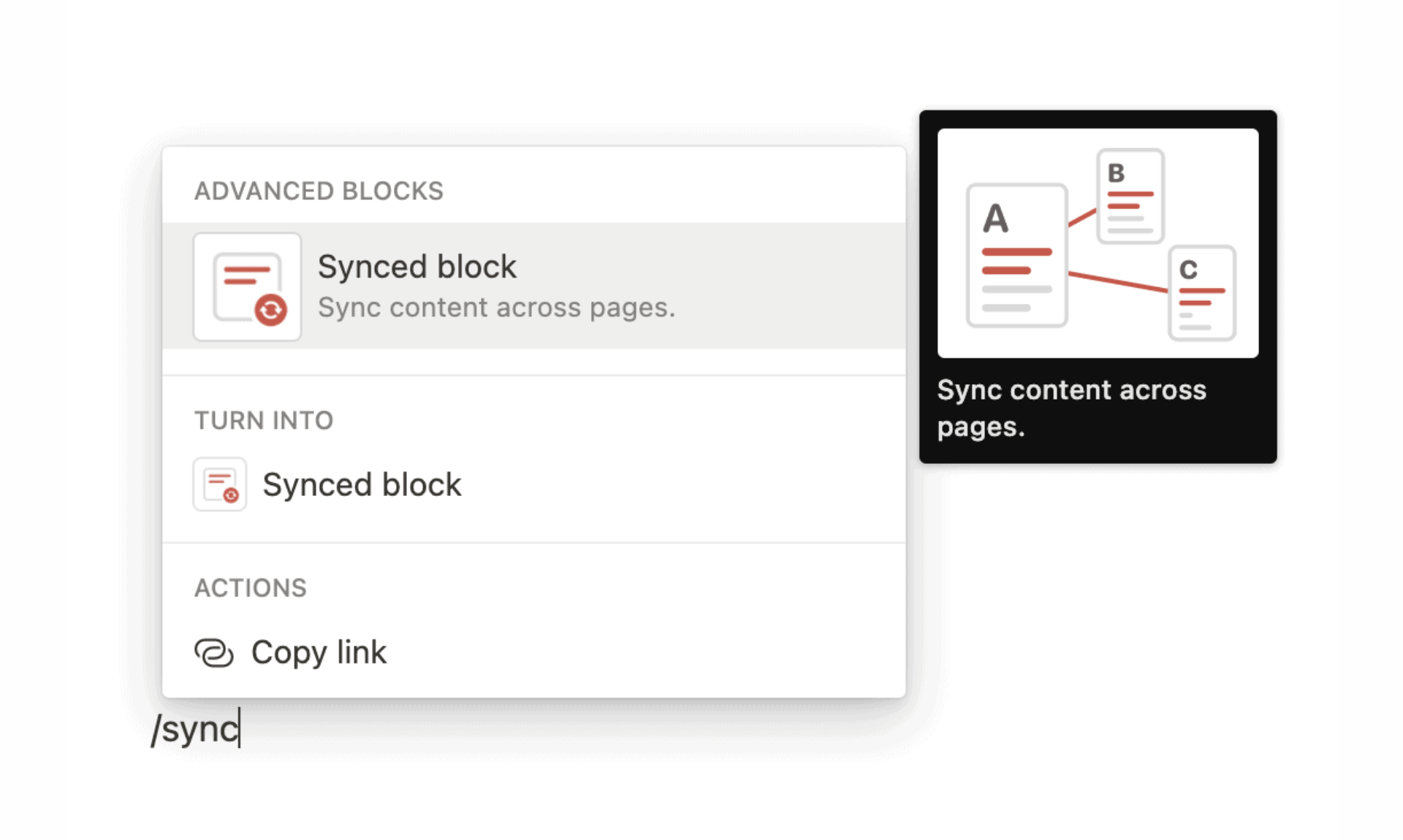Click into the /sync text field
This screenshot has height=840, width=1403.
[195, 729]
